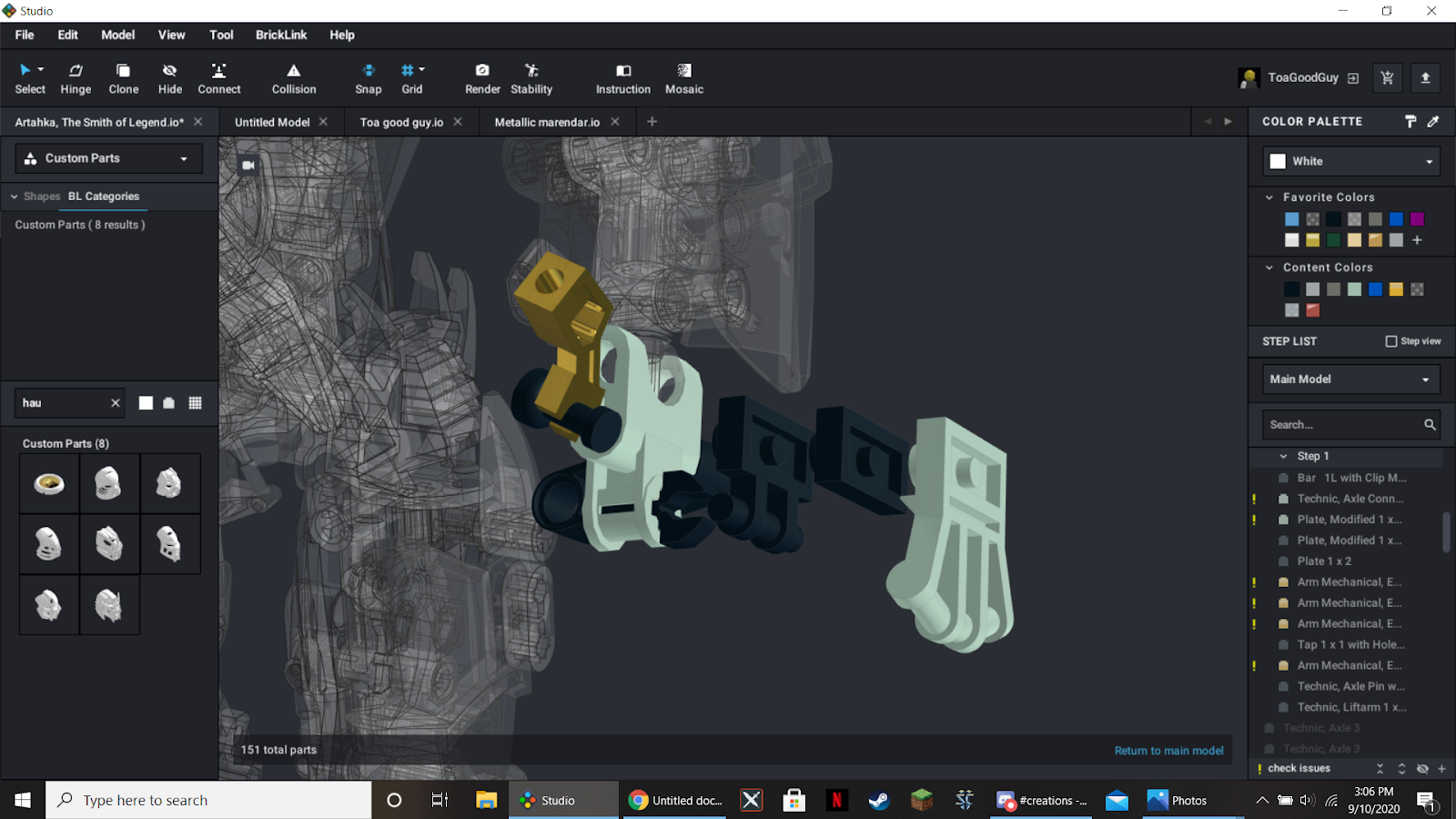Screen dimensions: 1456x819
Task: Switch parts view to single color square
Action: tap(146, 403)
